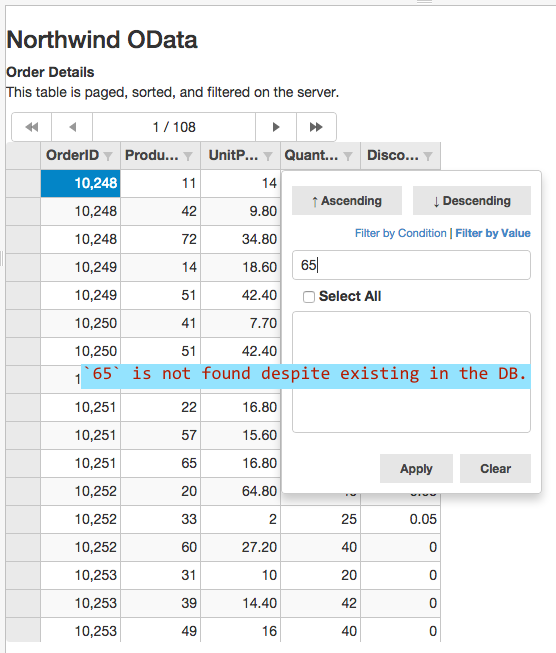Click the Apply filter button

click(416, 469)
